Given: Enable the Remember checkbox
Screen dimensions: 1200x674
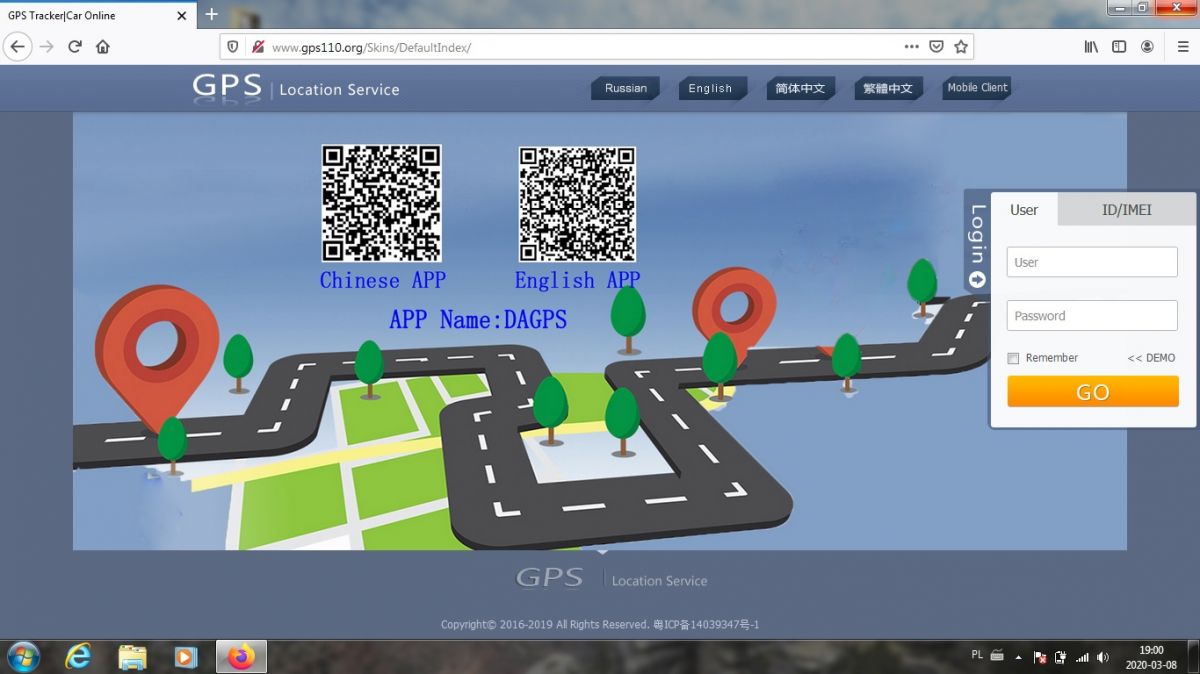Looking at the screenshot, I should (1013, 358).
